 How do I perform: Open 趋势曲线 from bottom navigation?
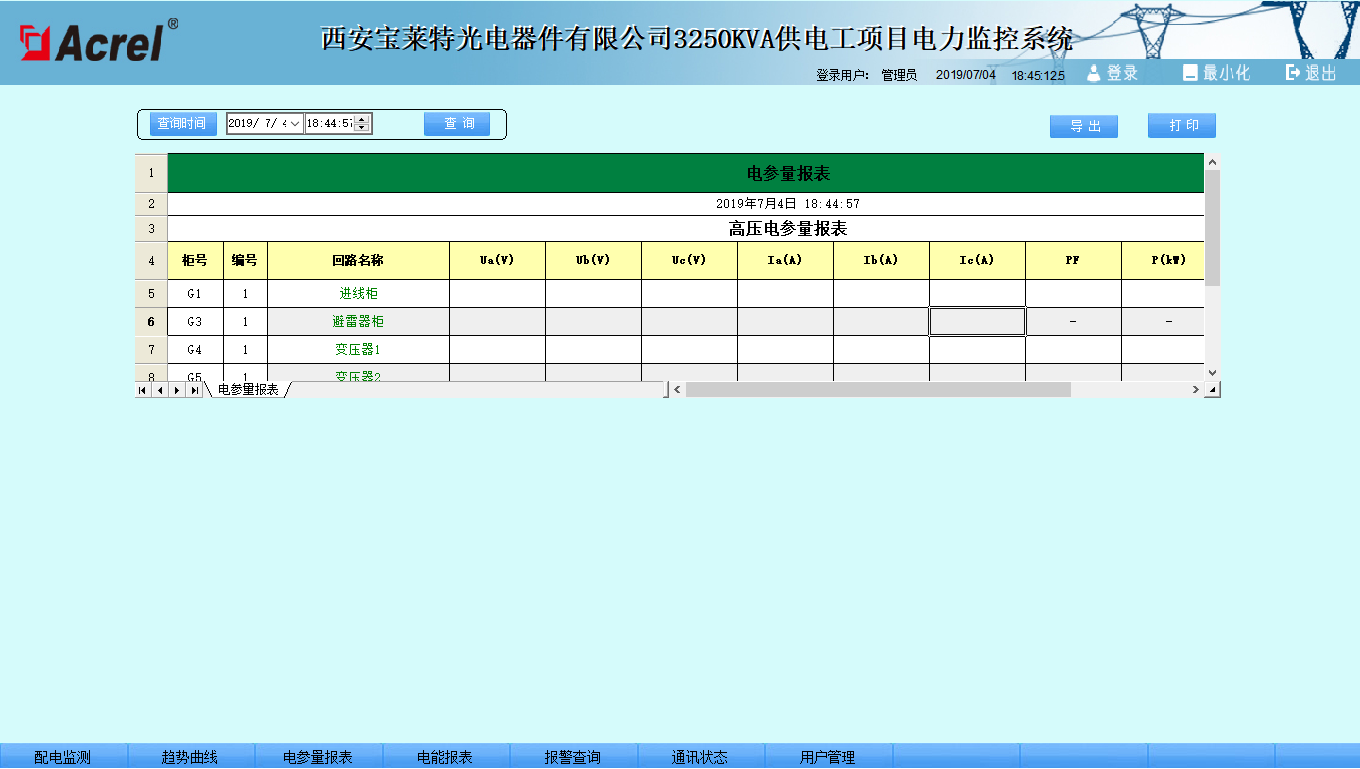(x=190, y=757)
